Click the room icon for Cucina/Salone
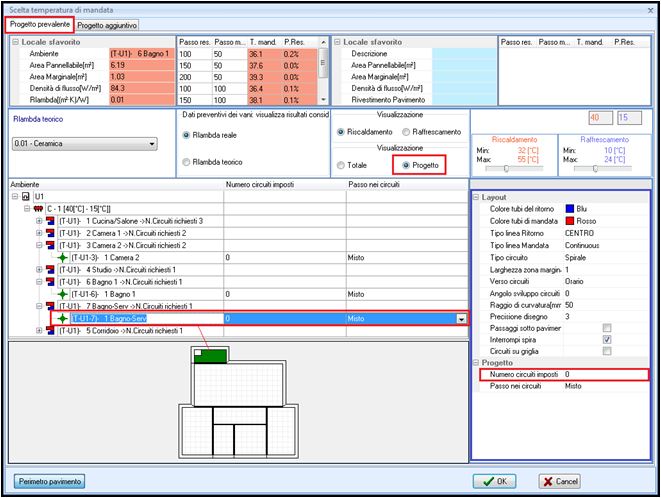The height and width of the screenshot is (498, 661). [x=50, y=220]
